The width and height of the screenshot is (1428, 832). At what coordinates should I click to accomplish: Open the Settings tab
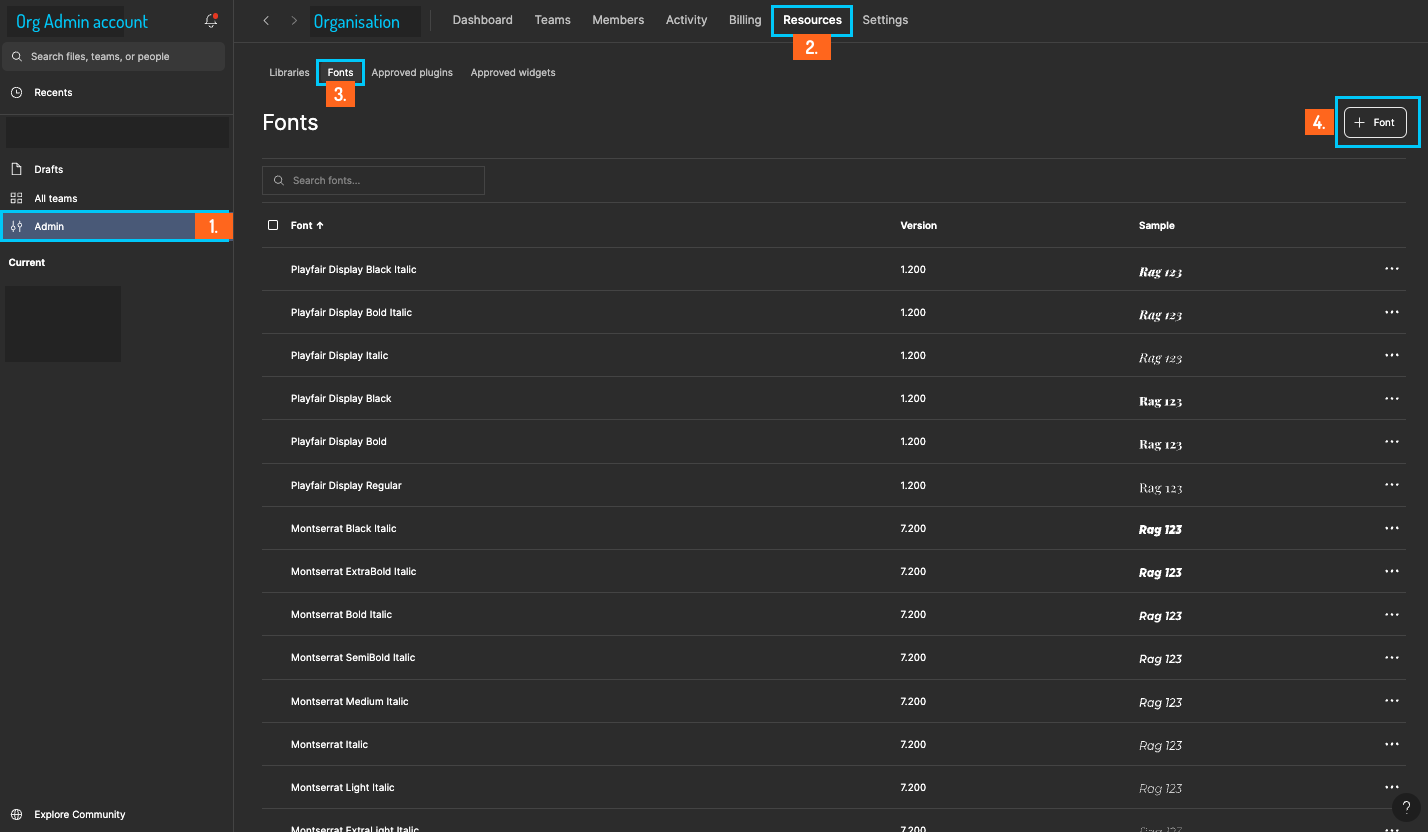[885, 20]
